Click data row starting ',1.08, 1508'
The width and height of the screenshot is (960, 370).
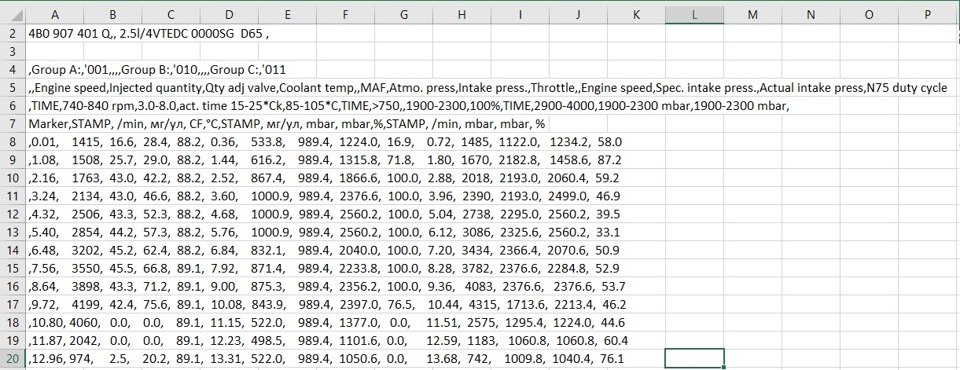tap(325, 160)
